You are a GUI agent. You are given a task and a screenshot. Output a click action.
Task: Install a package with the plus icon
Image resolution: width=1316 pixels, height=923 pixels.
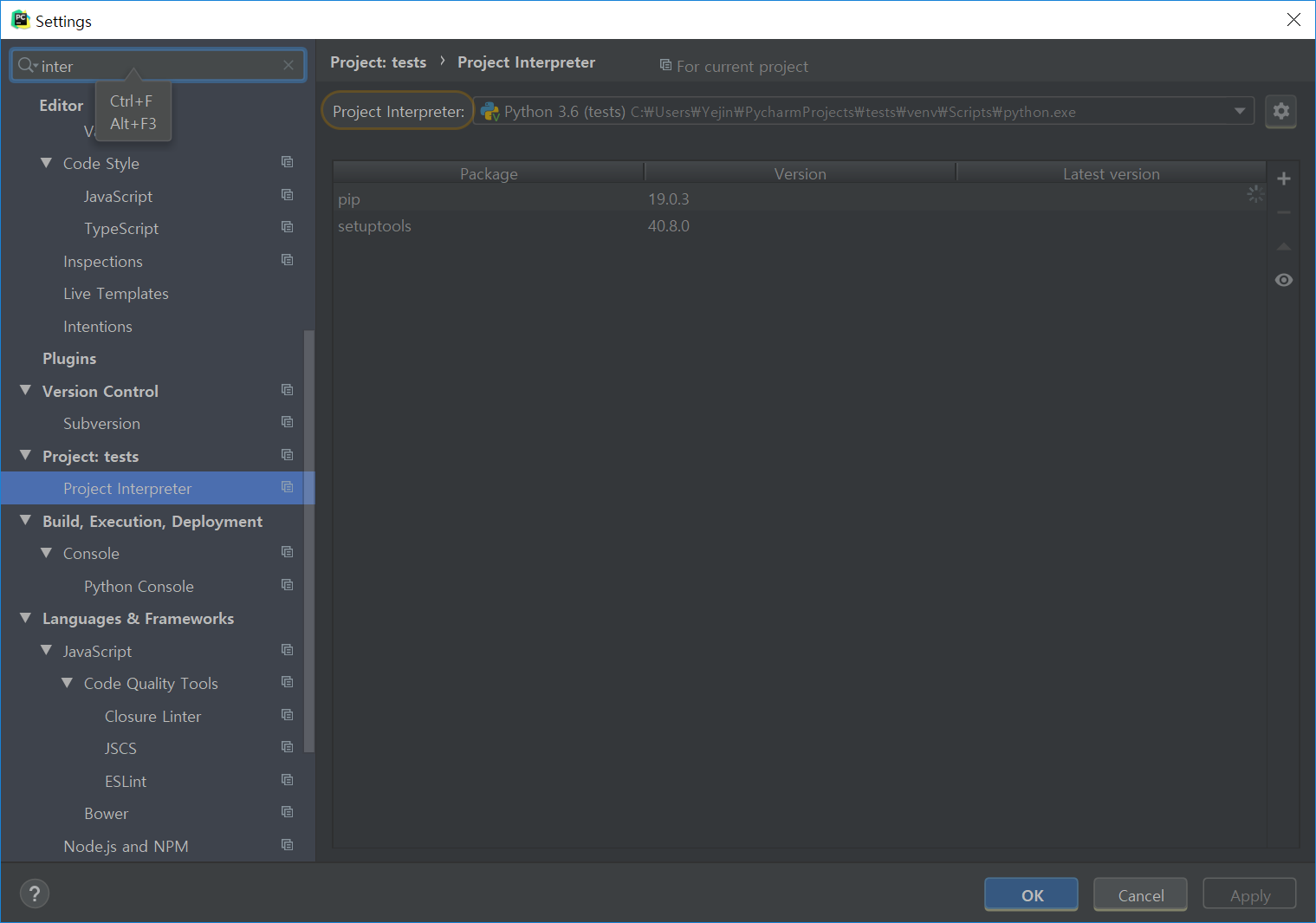click(x=1284, y=179)
